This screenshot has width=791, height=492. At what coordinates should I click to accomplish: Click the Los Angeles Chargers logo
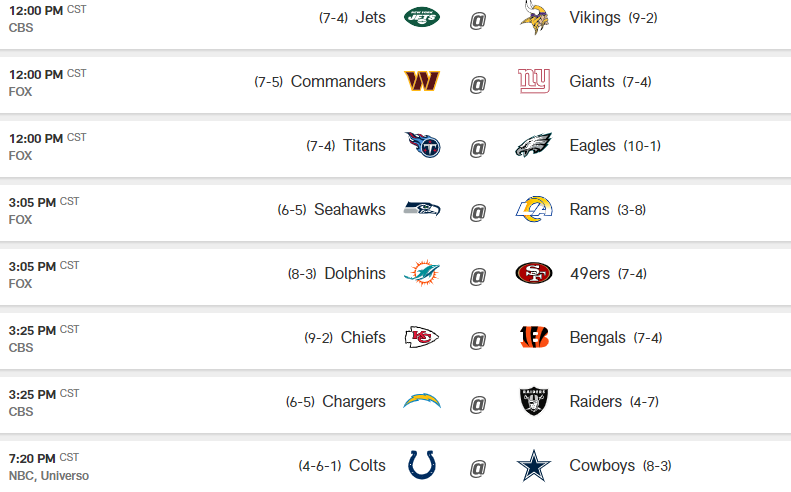coord(422,402)
